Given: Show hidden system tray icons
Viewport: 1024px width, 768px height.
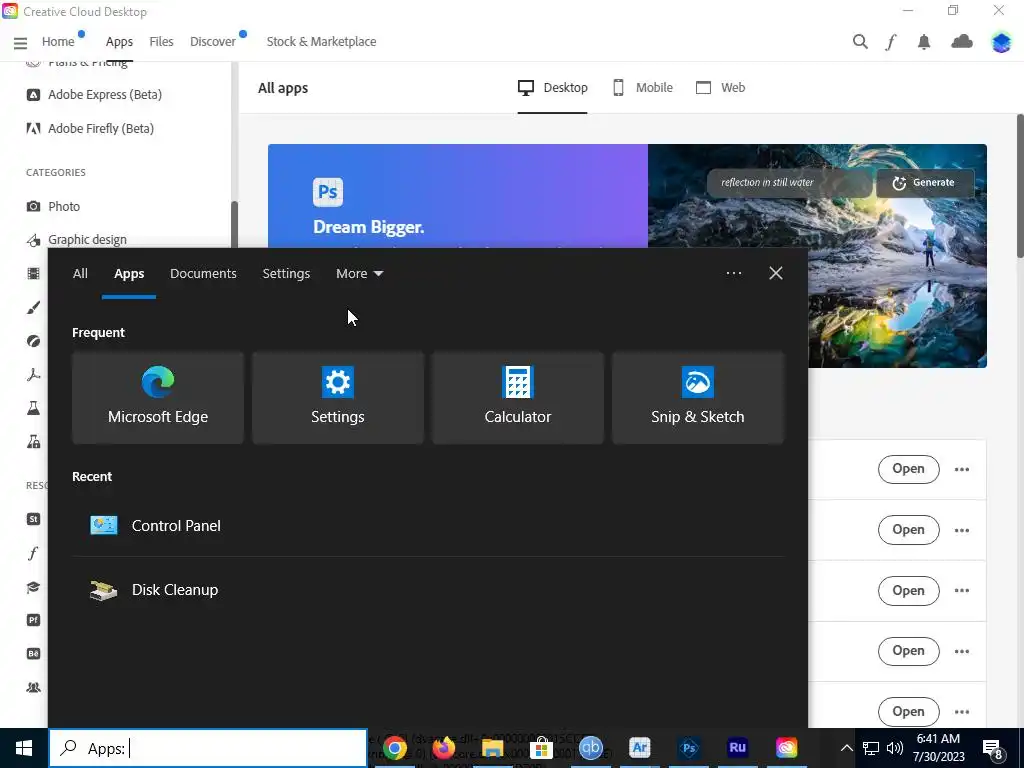Looking at the screenshot, I should (x=846, y=748).
